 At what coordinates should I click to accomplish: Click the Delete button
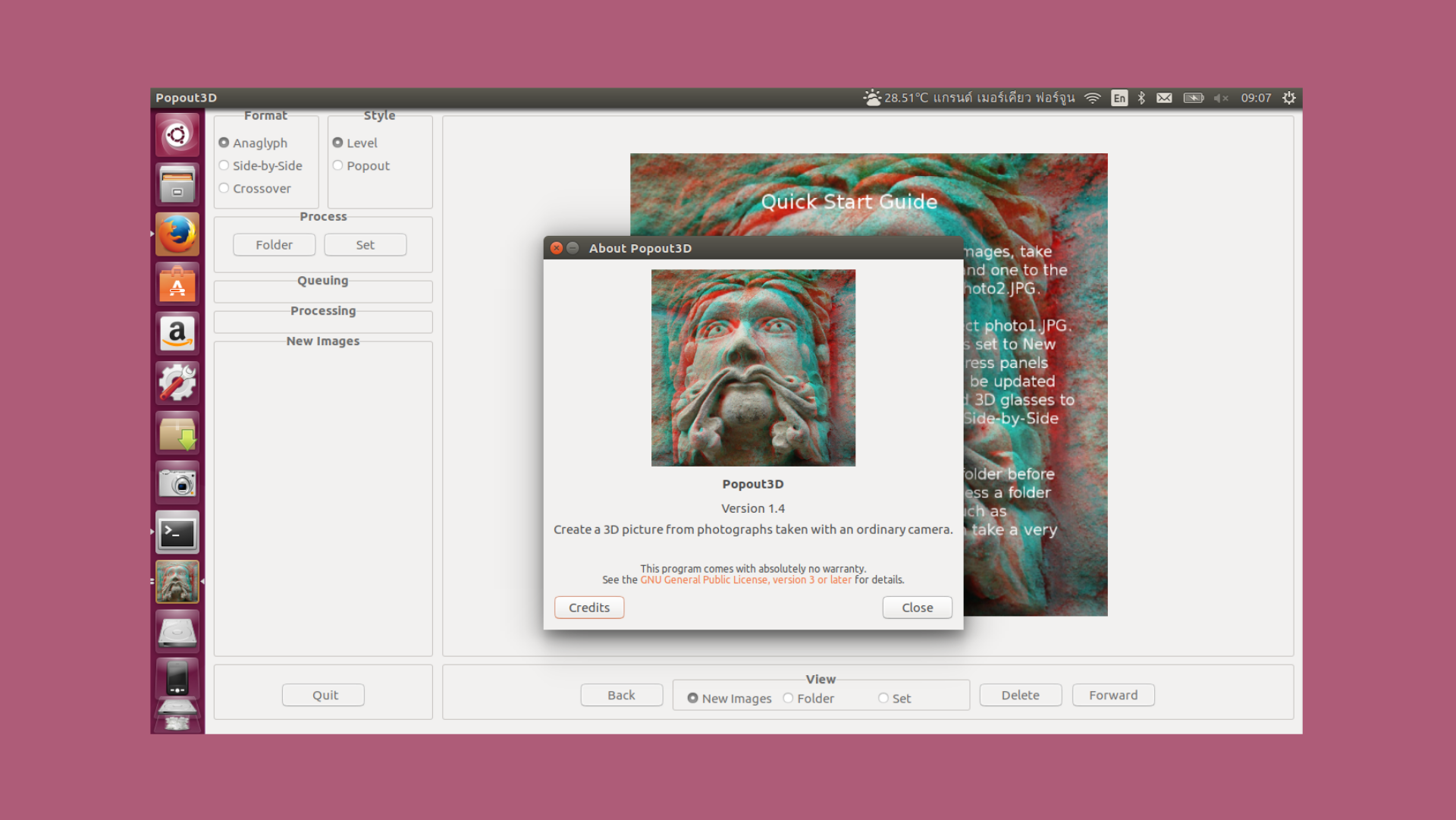1021,695
